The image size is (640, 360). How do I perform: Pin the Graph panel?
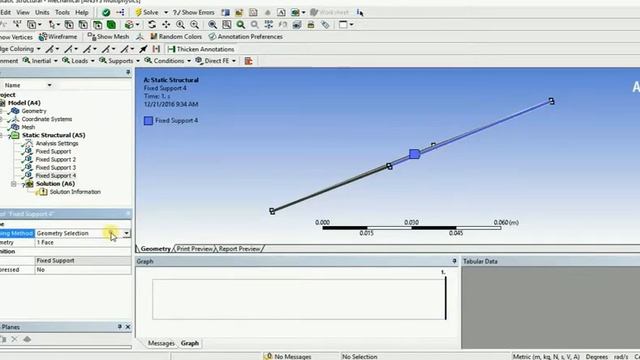coord(454,261)
